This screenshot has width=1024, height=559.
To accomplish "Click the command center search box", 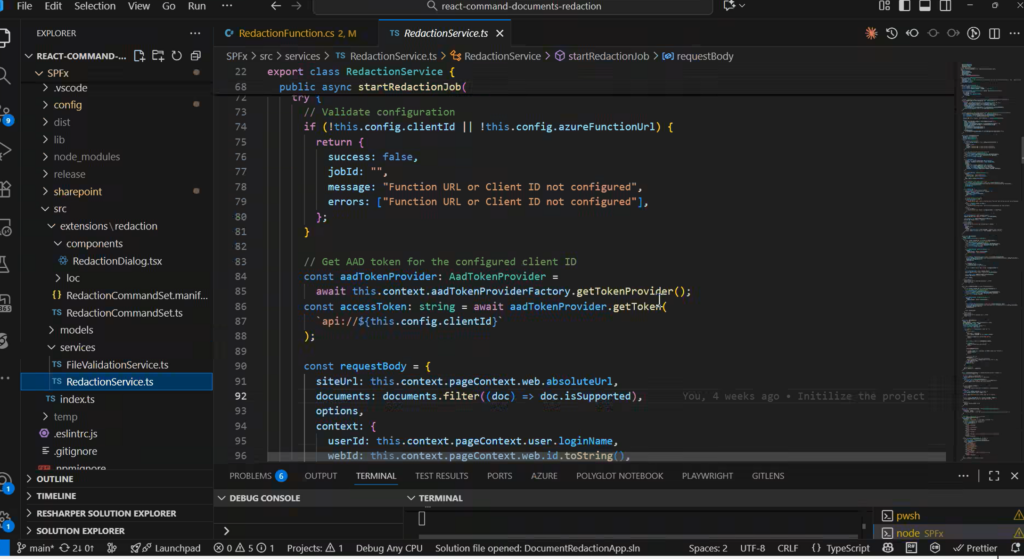I will click(520, 6).
